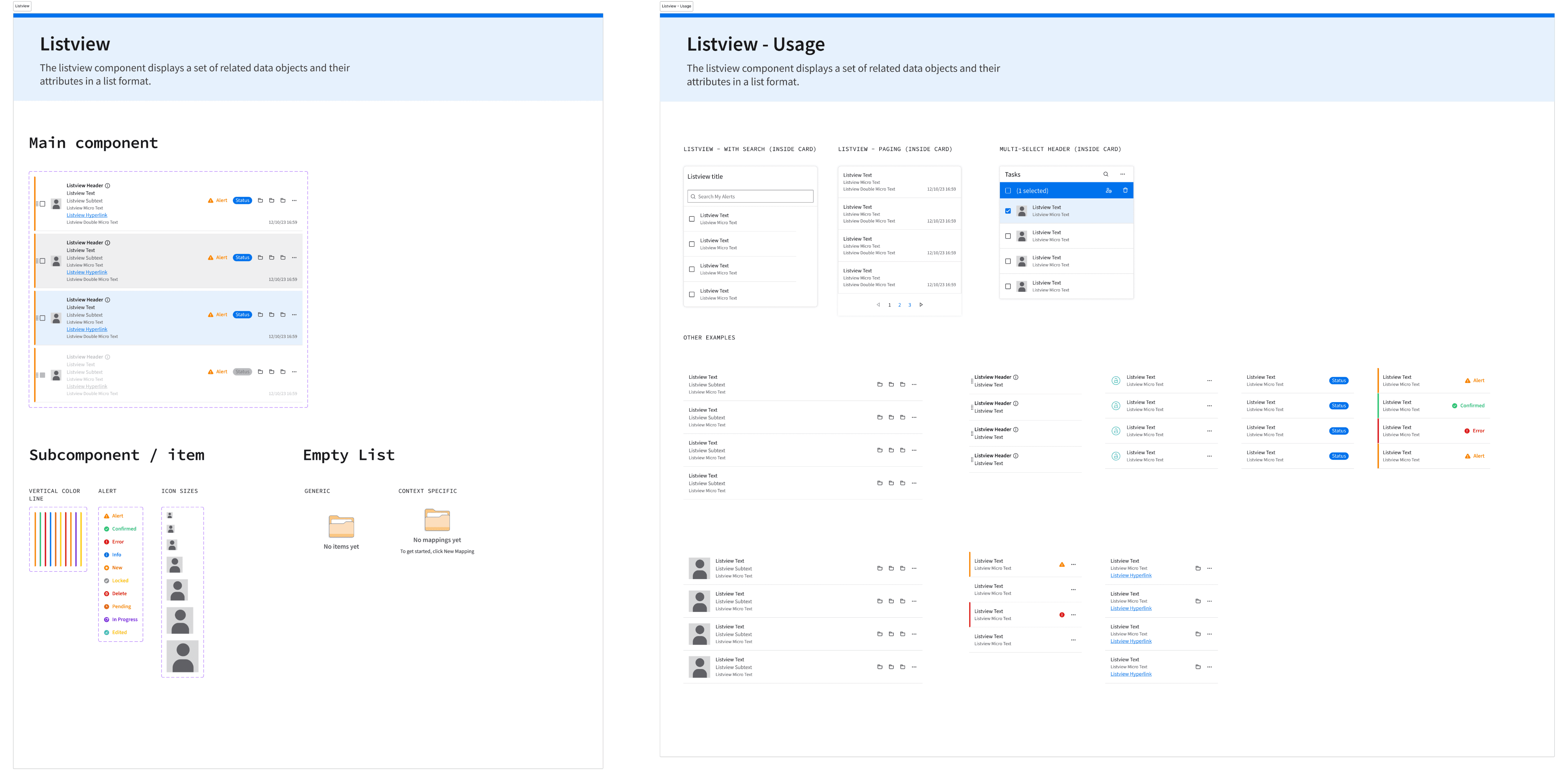Select the 'Listview' frame label tab
The height and width of the screenshot is (782, 1568).
pos(23,6)
